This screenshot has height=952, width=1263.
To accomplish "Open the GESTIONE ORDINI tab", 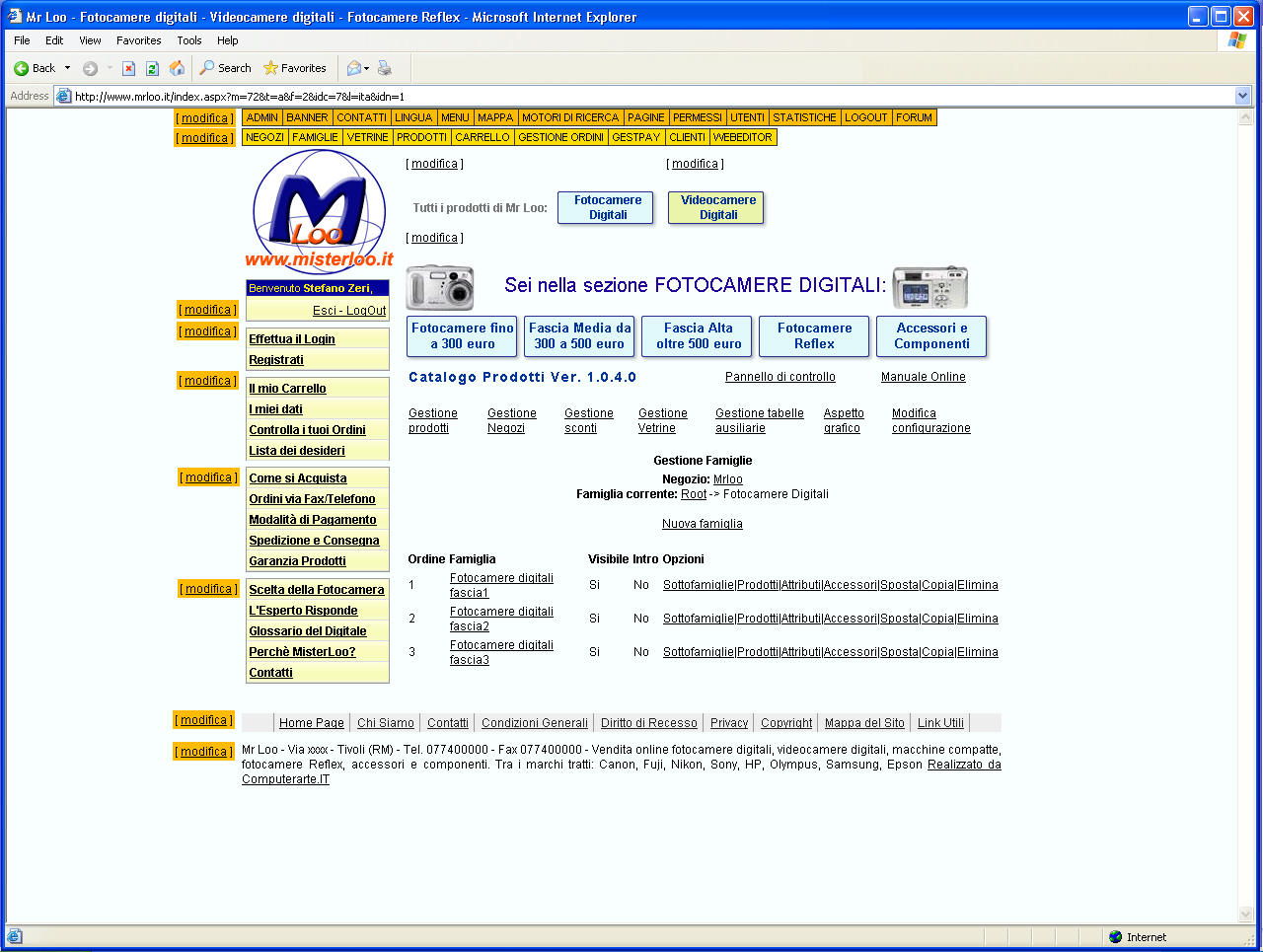I will (x=561, y=137).
